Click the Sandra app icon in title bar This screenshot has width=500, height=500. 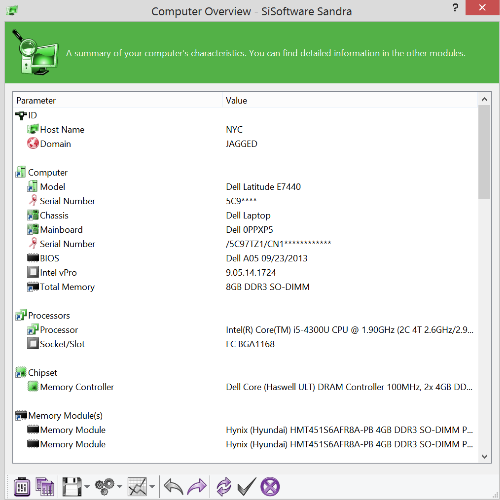click(12, 11)
